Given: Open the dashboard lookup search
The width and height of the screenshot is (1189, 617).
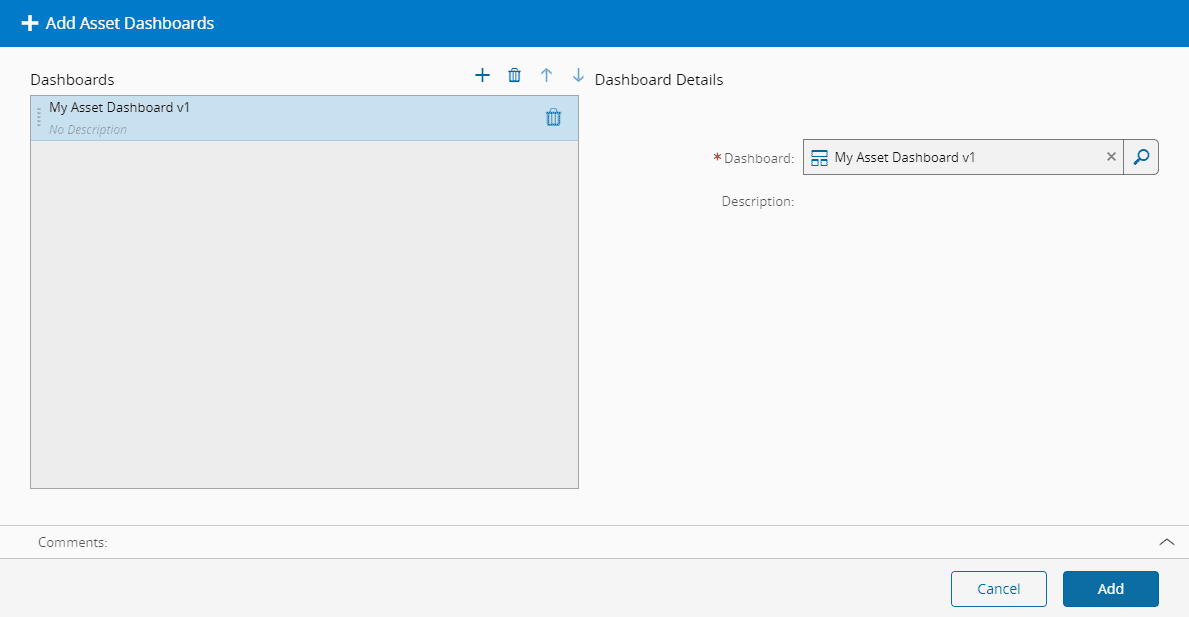Looking at the screenshot, I should pyautogui.click(x=1141, y=157).
